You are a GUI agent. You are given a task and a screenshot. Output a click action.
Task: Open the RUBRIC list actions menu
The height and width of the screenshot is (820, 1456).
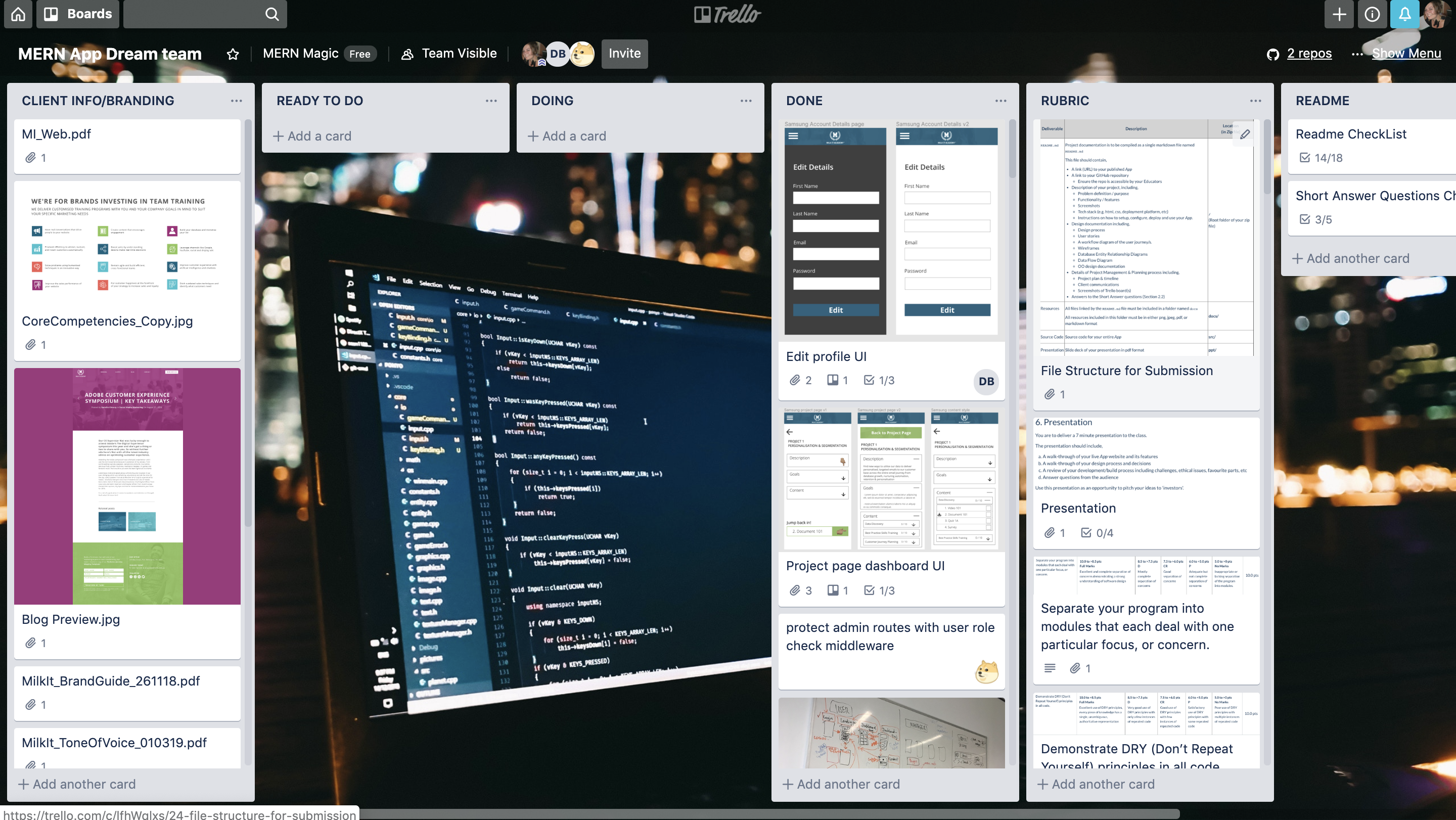[x=1255, y=101]
